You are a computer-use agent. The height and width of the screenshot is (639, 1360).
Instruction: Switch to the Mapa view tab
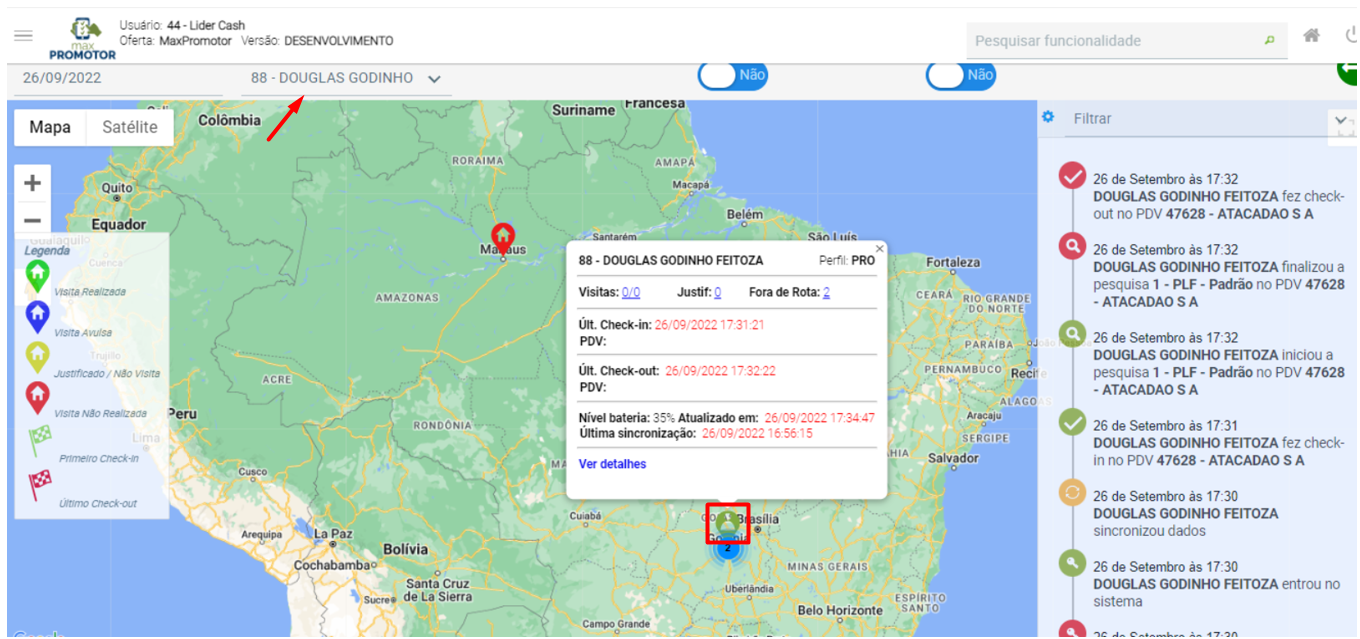pos(50,127)
